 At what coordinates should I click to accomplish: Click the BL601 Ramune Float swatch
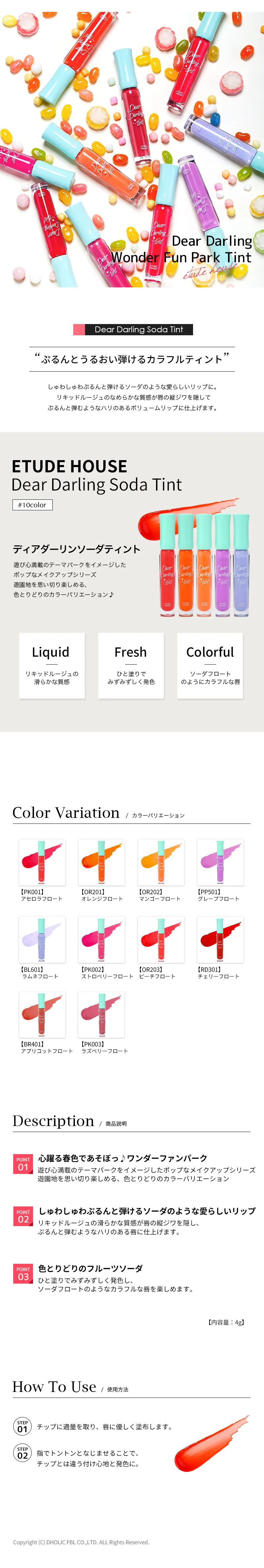tap(42, 939)
